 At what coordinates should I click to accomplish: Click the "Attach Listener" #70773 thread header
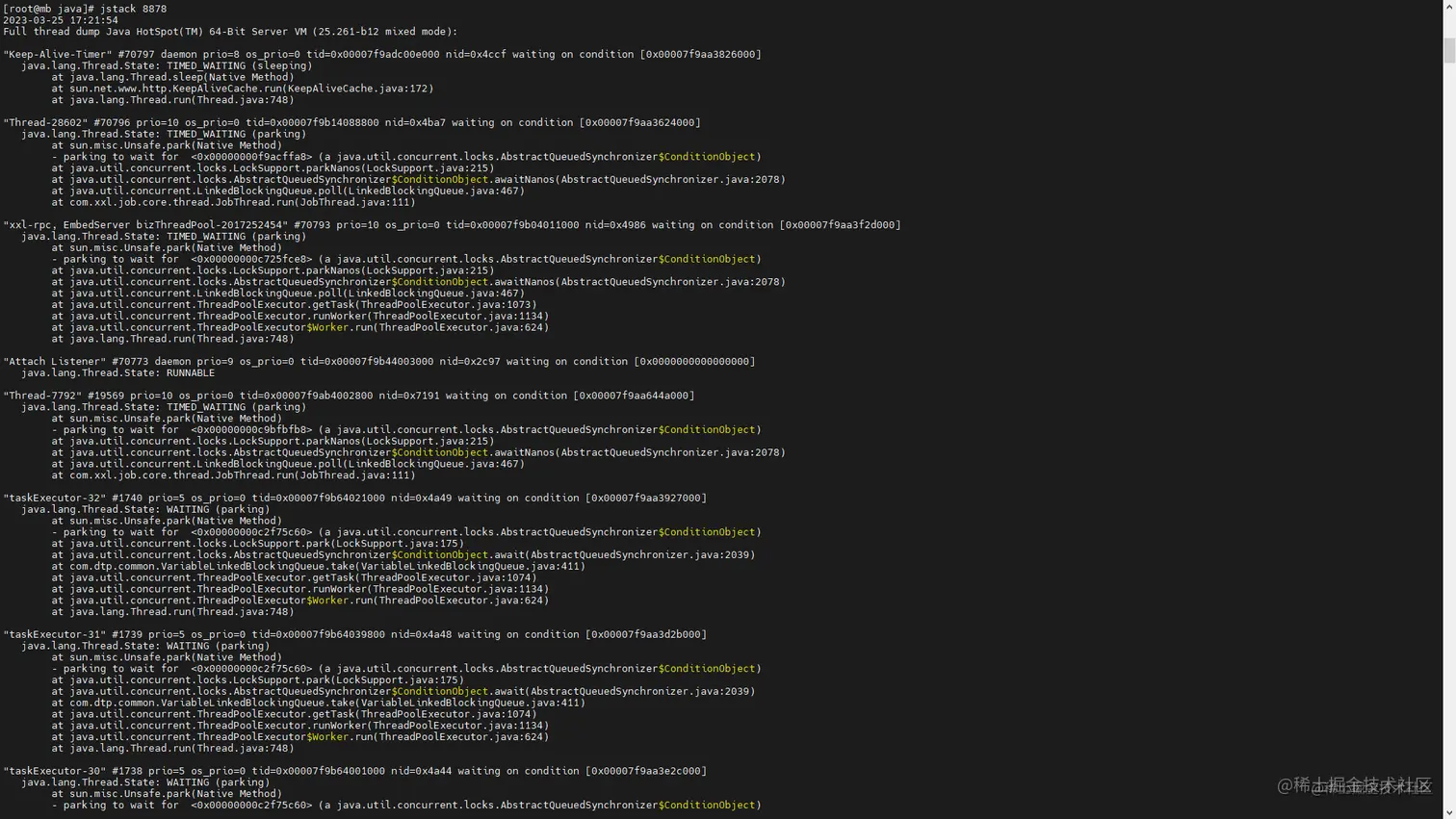tap(379, 362)
